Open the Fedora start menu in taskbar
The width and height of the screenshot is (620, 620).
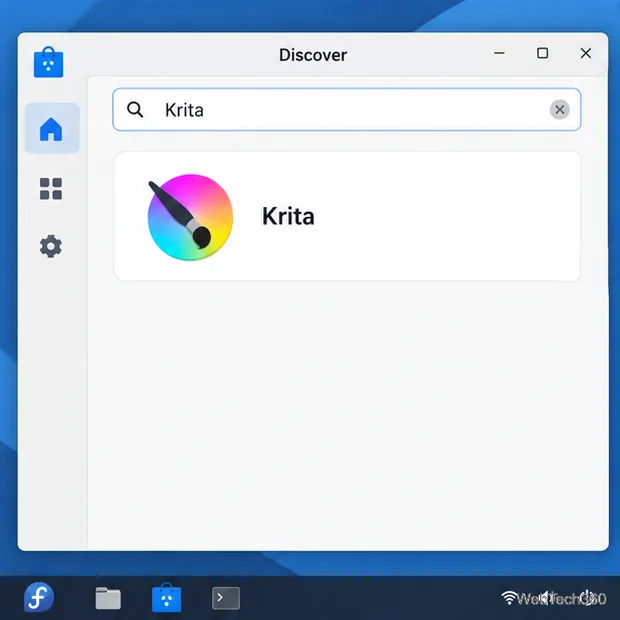tap(39, 597)
